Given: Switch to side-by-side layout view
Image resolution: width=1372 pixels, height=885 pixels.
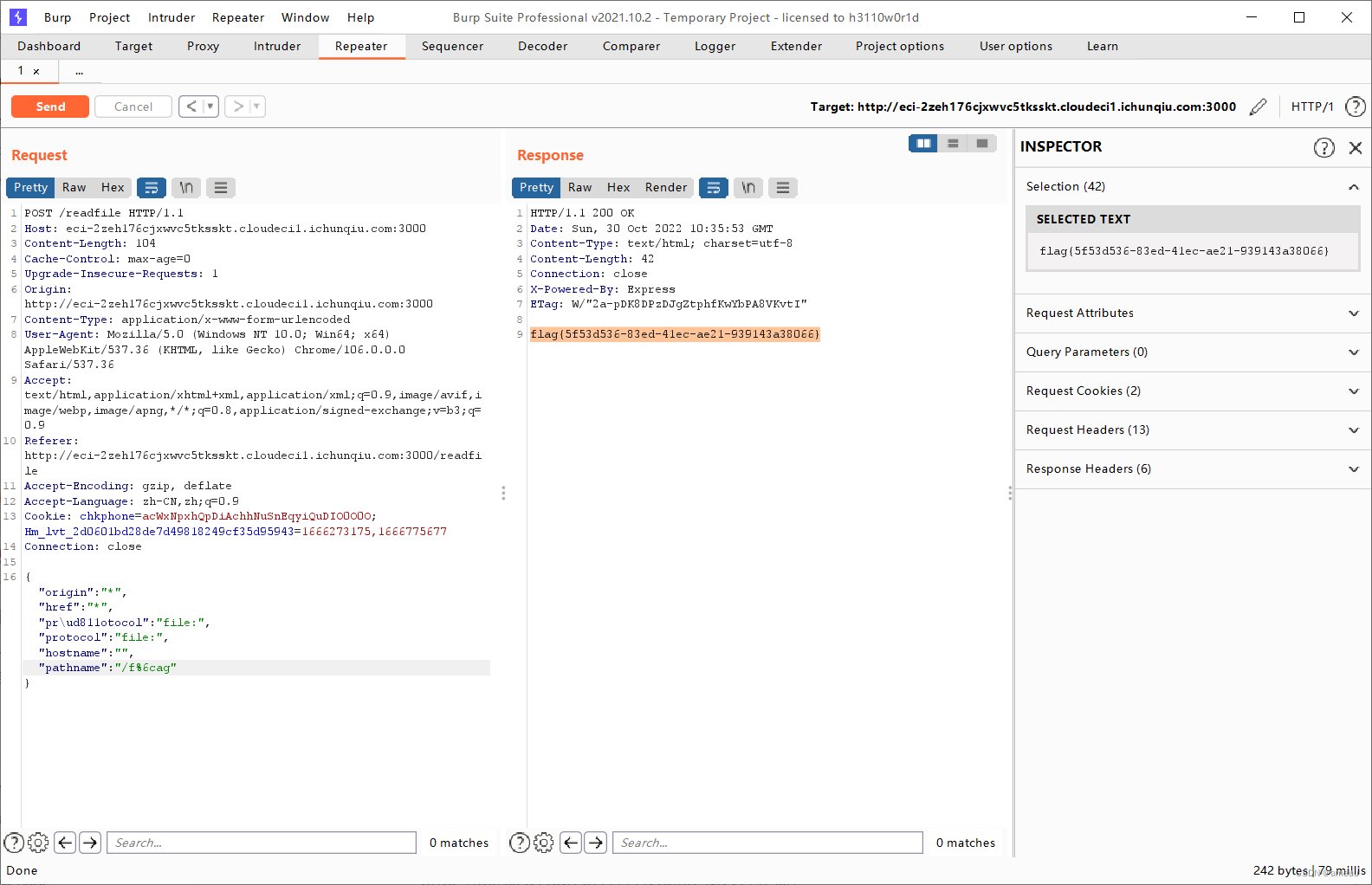Looking at the screenshot, I should [x=923, y=143].
